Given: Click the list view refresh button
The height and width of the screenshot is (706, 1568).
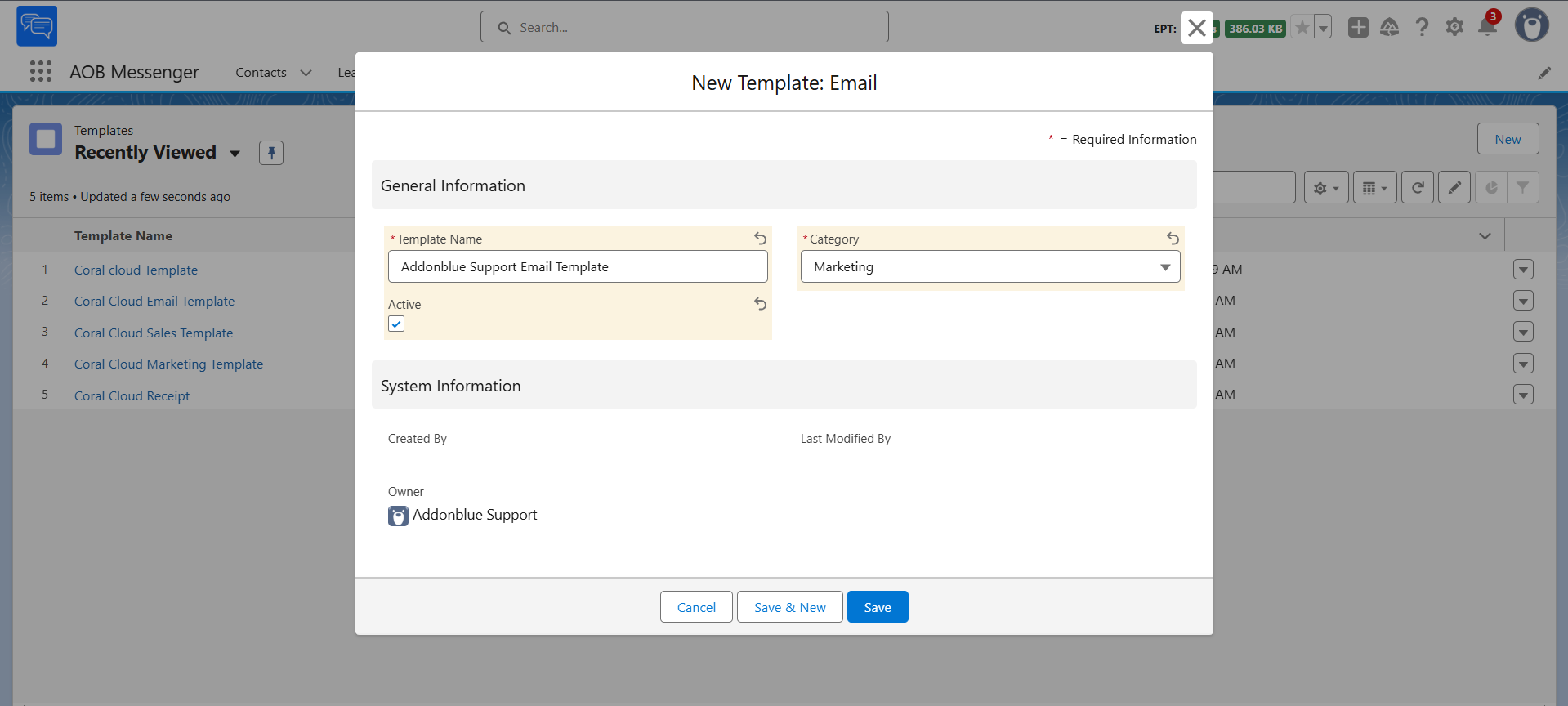Looking at the screenshot, I should click(x=1418, y=187).
